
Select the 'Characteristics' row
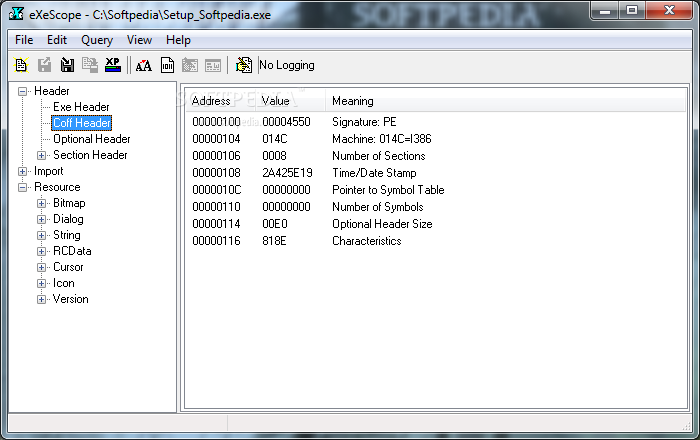(x=436, y=241)
